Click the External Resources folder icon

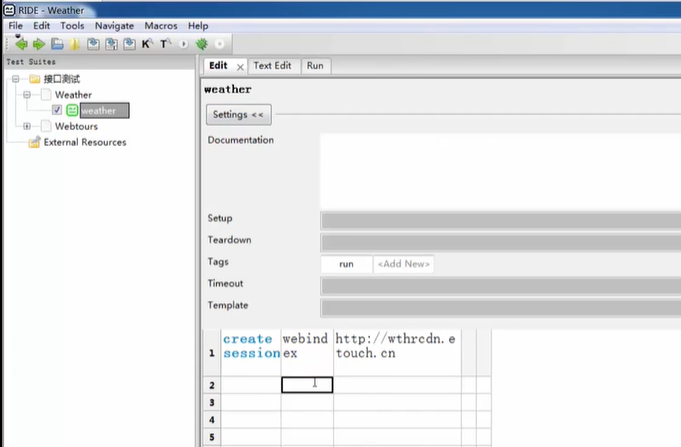click(35, 142)
